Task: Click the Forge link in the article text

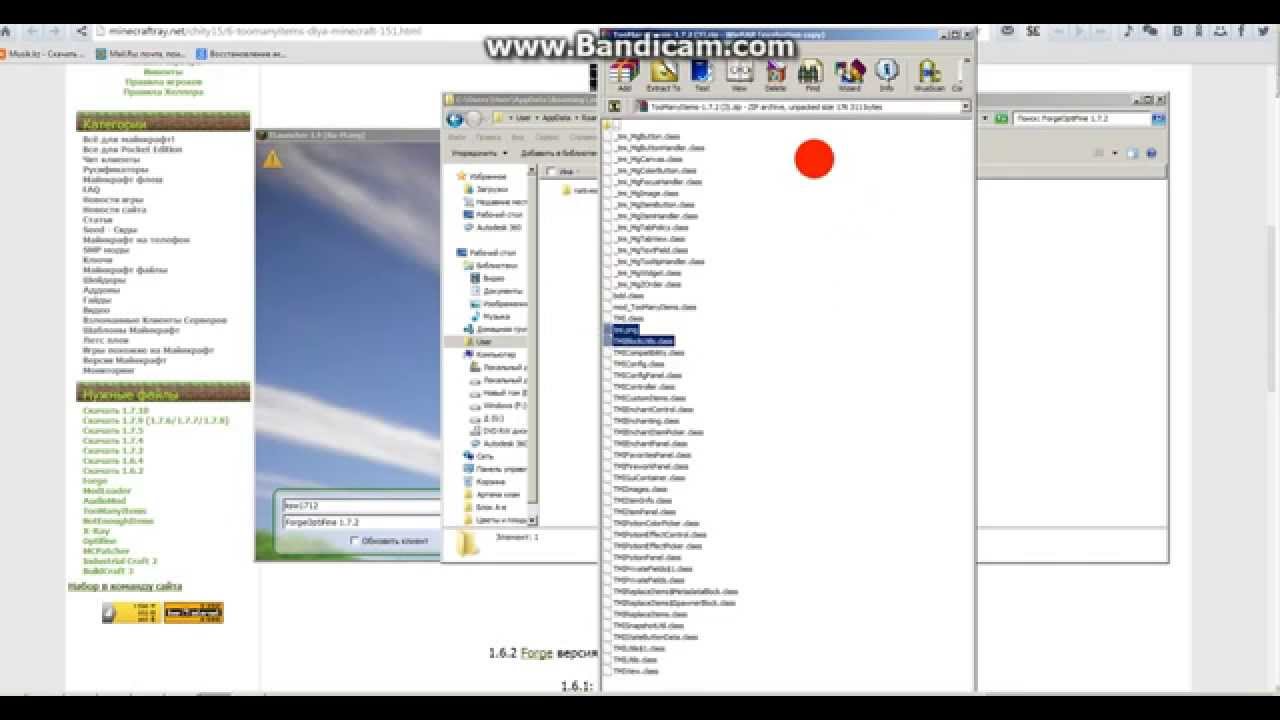Action: point(536,653)
